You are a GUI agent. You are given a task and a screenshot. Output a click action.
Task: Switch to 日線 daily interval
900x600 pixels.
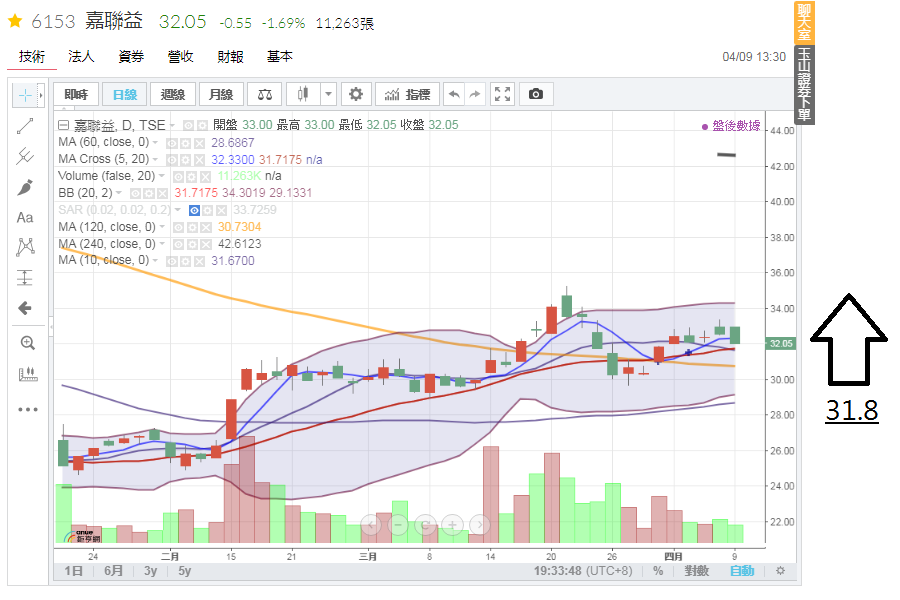click(x=125, y=94)
